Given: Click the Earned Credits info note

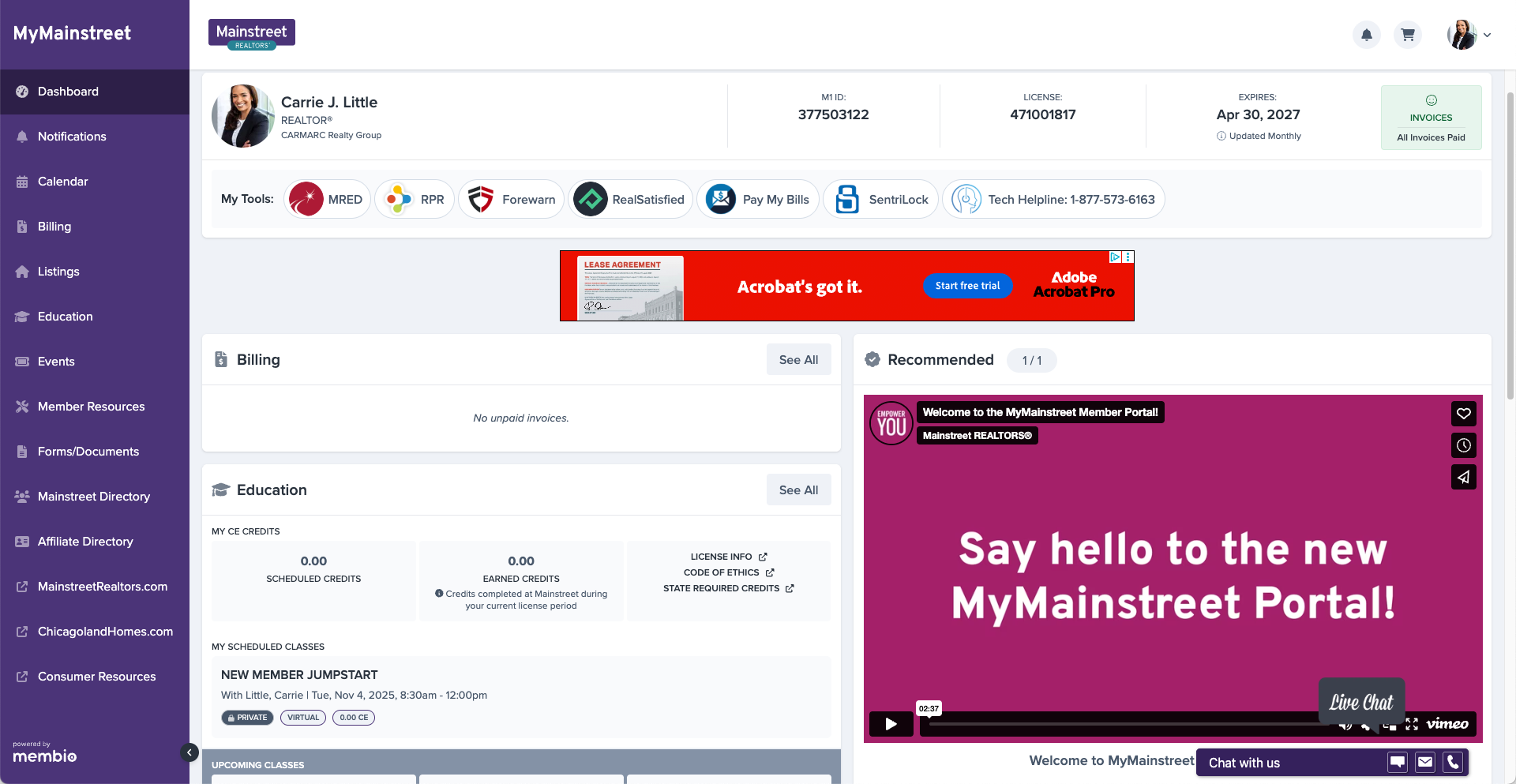Looking at the screenshot, I should pyautogui.click(x=521, y=600).
